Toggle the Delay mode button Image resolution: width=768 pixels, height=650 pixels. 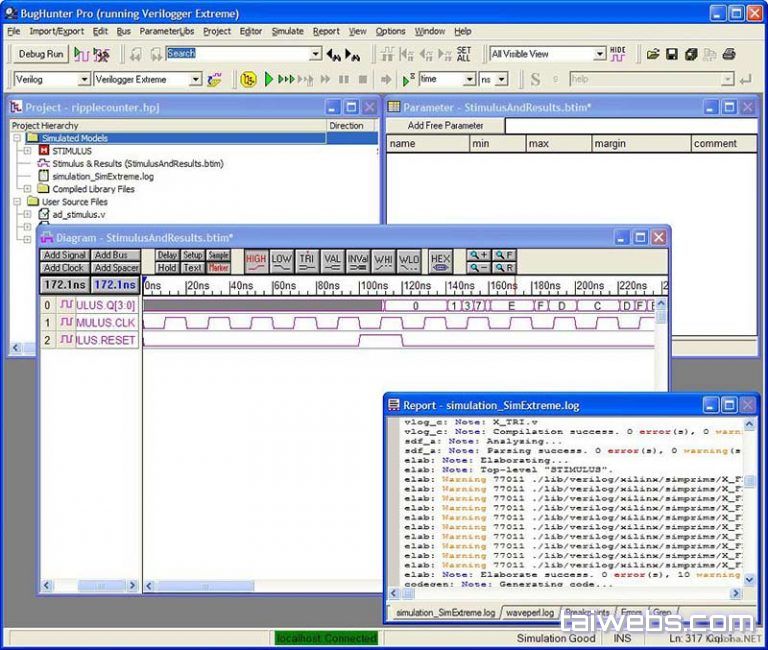(x=167, y=255)
